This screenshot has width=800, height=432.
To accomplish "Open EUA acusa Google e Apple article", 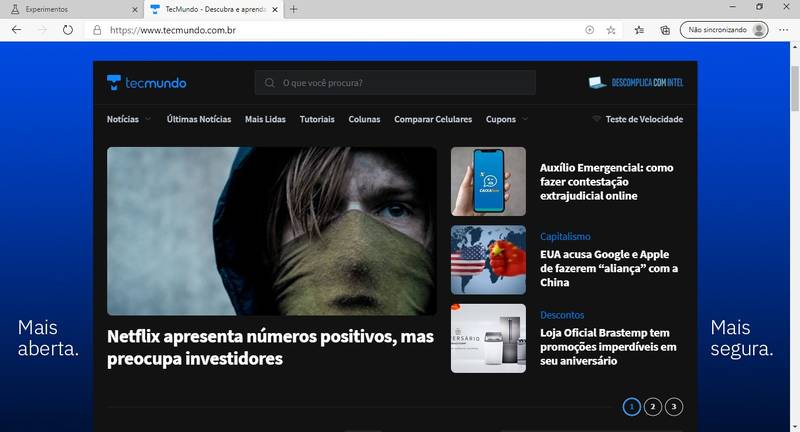I will [609, 268].
